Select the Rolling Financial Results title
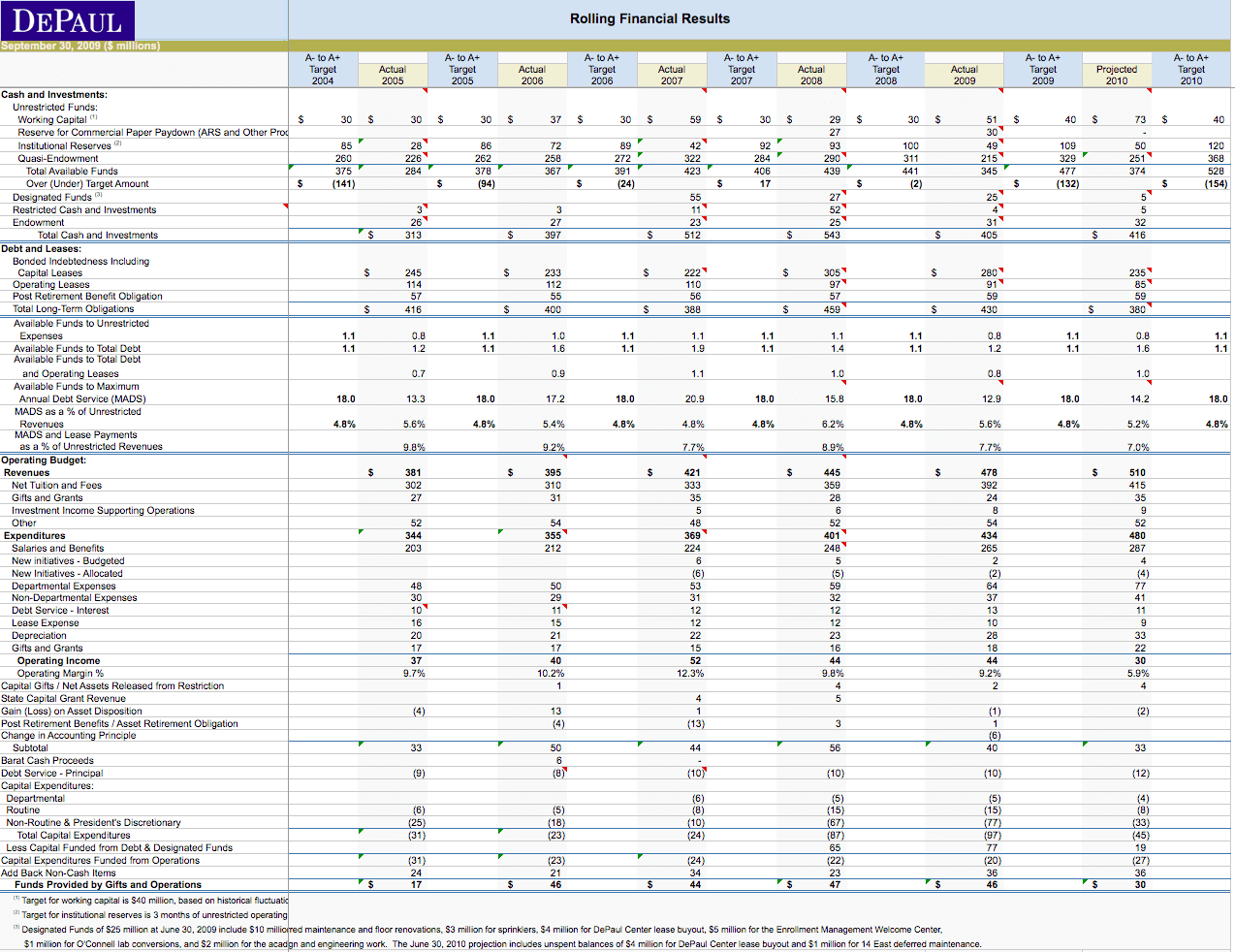 [x=649, y=18]
